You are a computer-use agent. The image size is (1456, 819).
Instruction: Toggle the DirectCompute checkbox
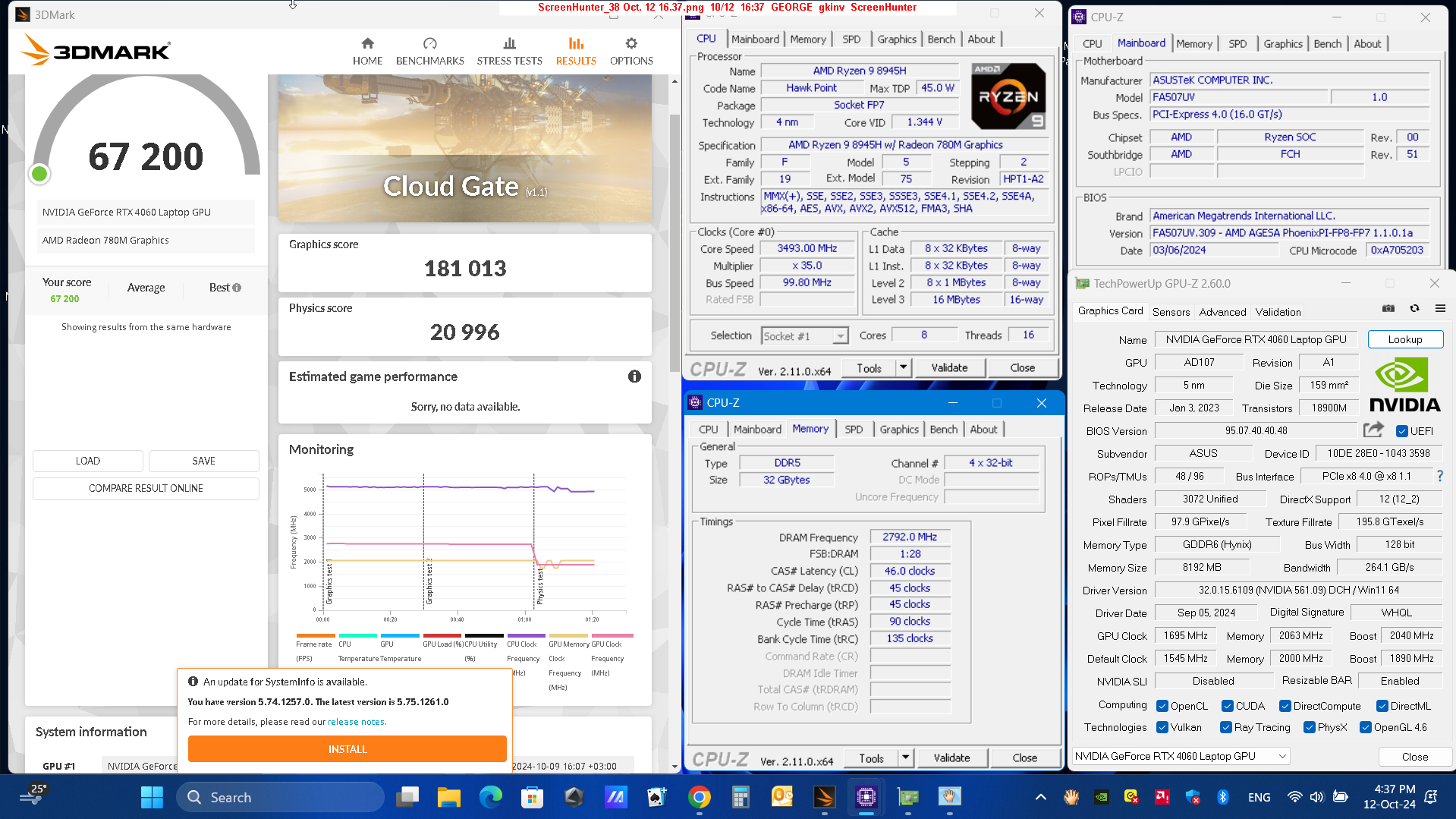pos(1285,706)
